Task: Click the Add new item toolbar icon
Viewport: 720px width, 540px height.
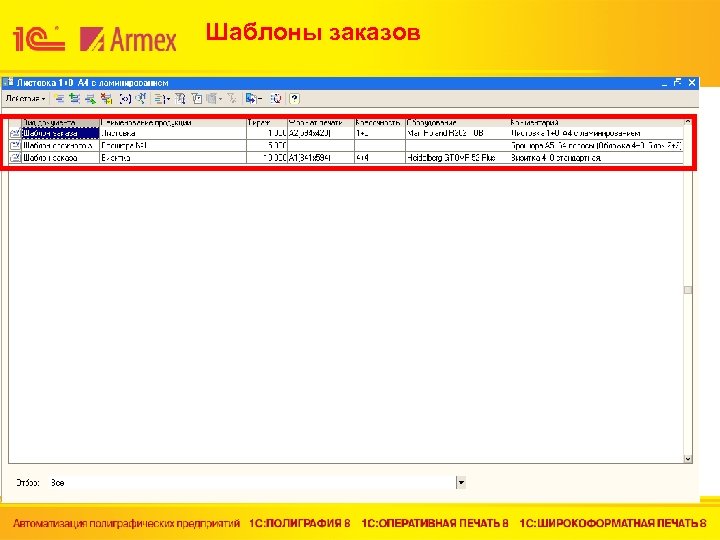Action: click(x=59, y=98)
